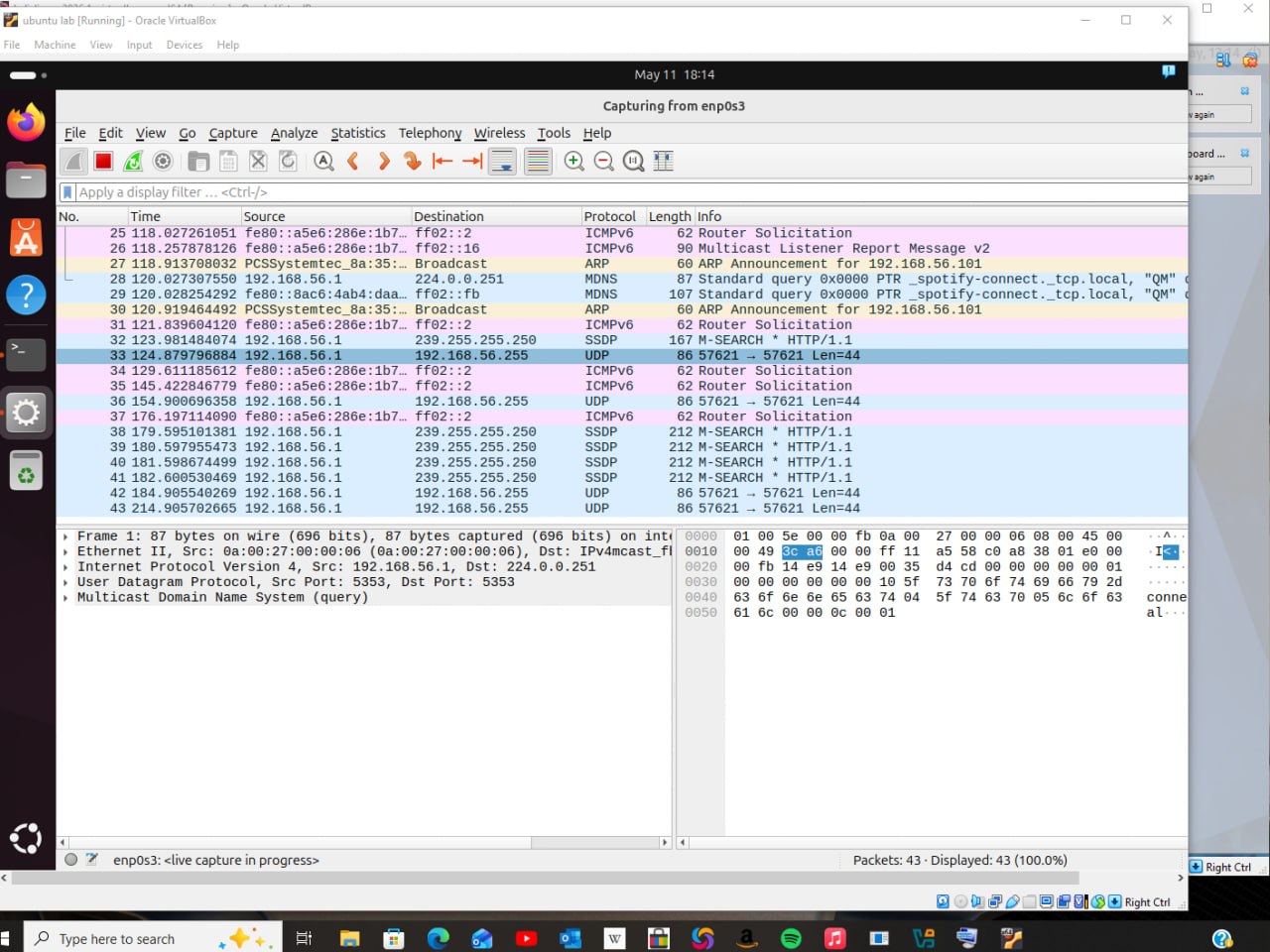
Task: Show Applications grid in Ubuntu dock
Action: coord(27,839)
